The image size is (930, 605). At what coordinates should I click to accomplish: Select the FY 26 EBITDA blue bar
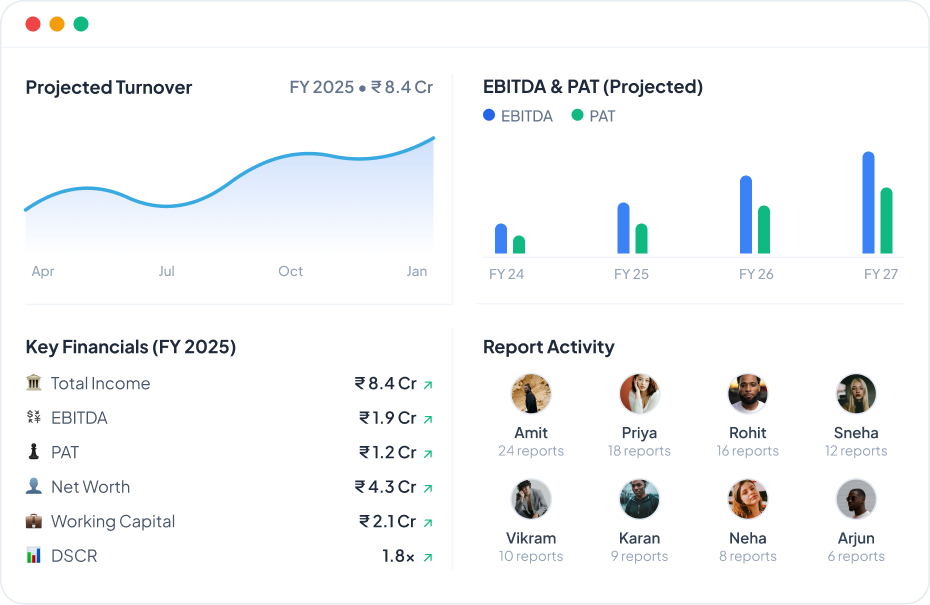coord(746,215)
